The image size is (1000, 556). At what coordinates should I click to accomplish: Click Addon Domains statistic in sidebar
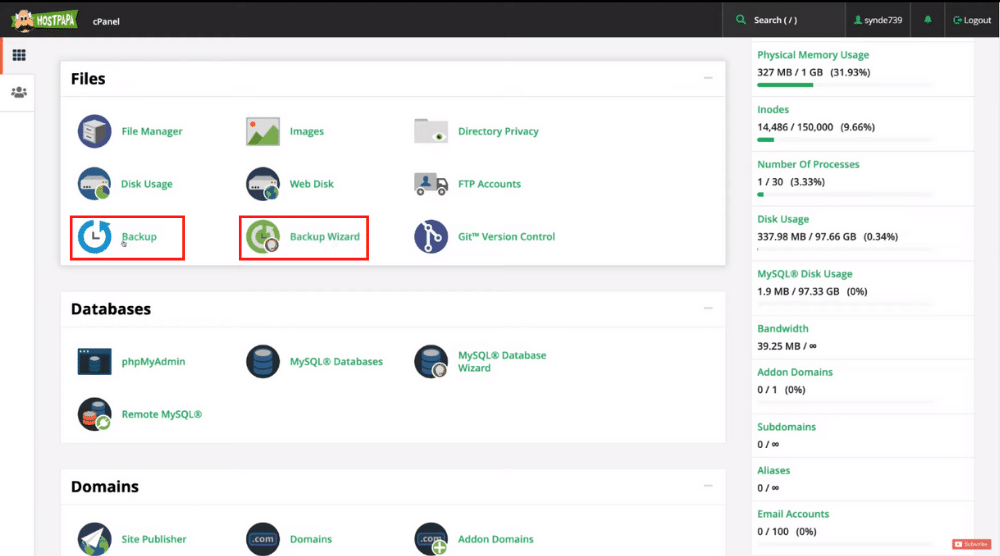tap(795, 372)
